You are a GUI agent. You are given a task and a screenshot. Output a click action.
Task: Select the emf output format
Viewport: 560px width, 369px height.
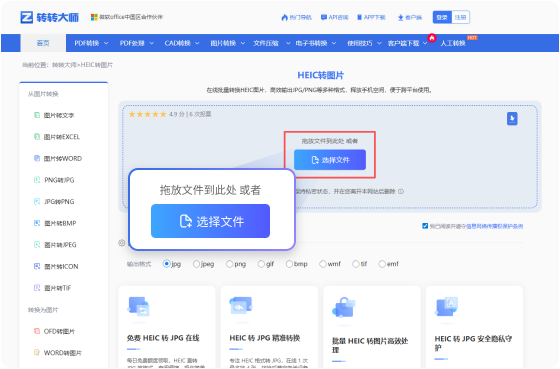[382, 264]
